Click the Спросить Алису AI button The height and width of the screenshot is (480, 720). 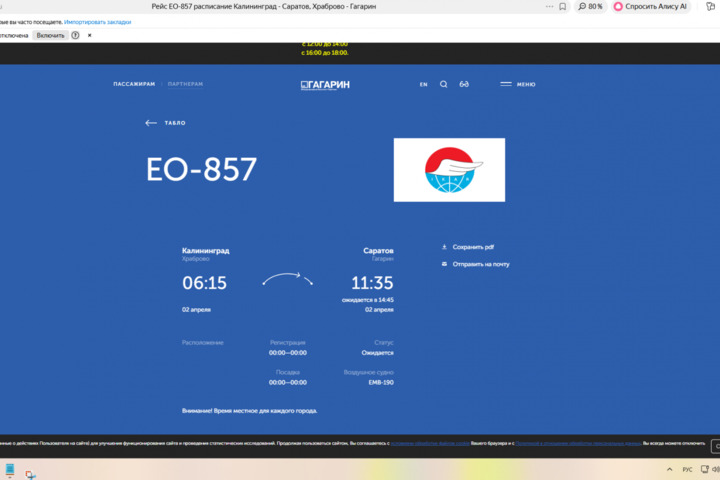click(x=650, y=6)
